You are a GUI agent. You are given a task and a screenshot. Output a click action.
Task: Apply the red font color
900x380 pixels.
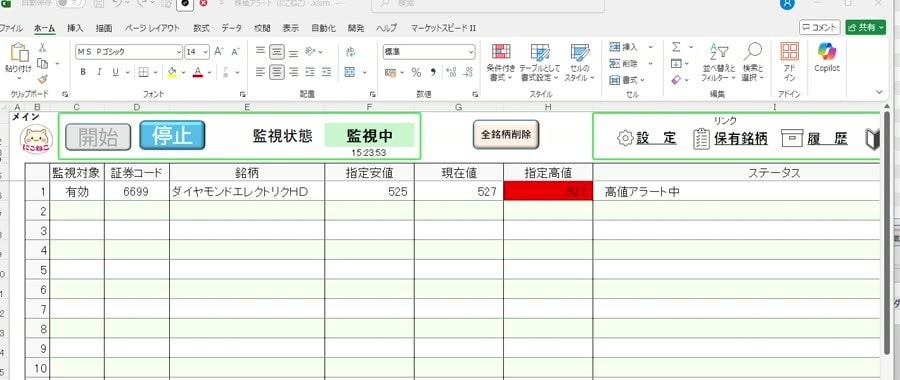(198, 72)
